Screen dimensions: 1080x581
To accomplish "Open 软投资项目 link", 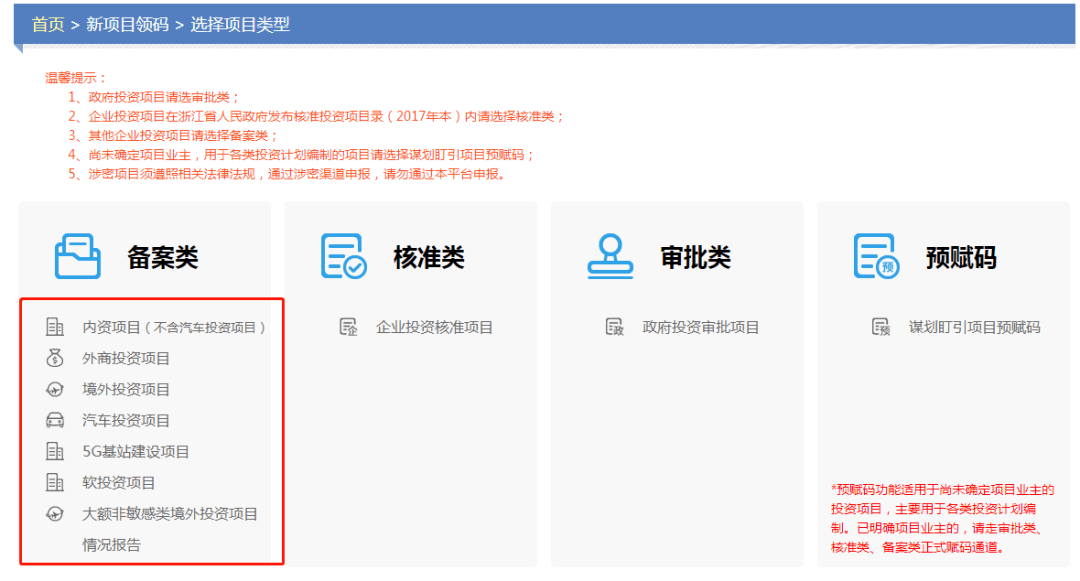I will [118, 483].
